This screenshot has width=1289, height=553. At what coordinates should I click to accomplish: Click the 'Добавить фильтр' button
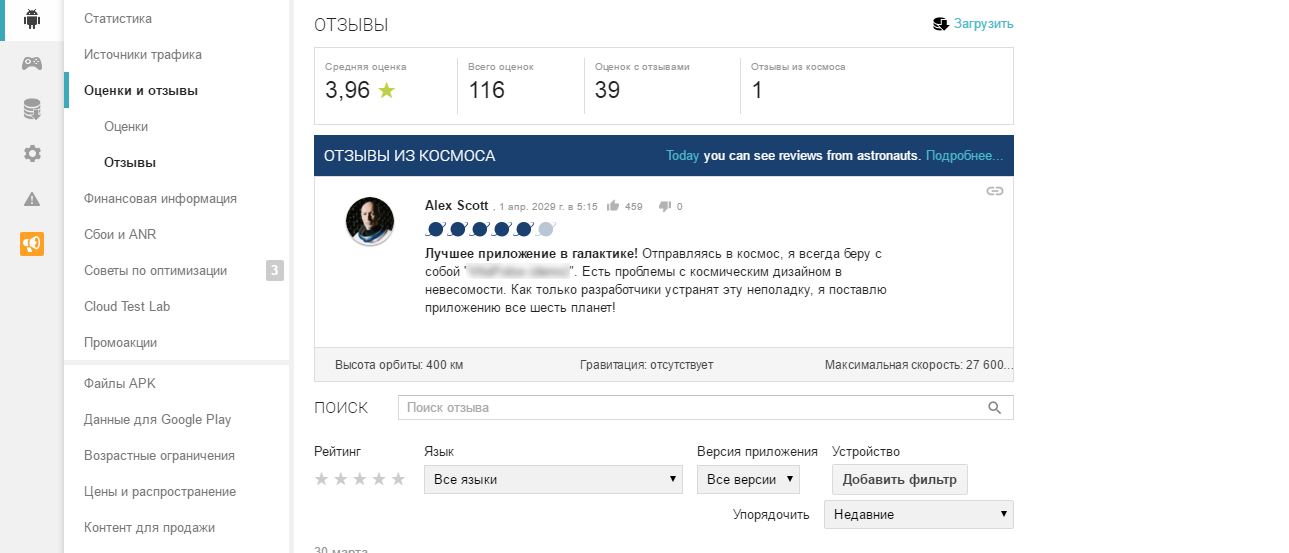[899, 480]
